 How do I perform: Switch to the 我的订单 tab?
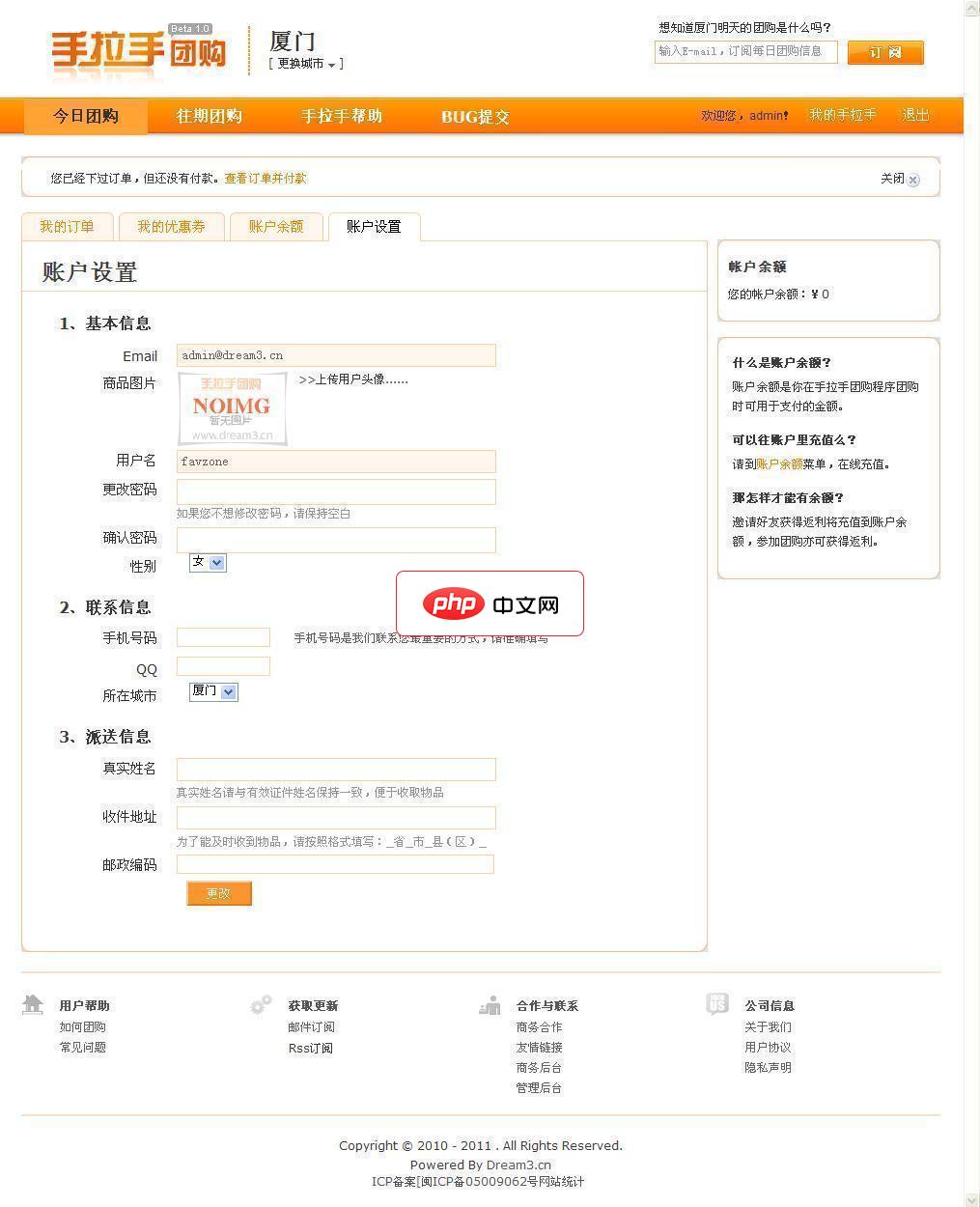click(68, 226)
